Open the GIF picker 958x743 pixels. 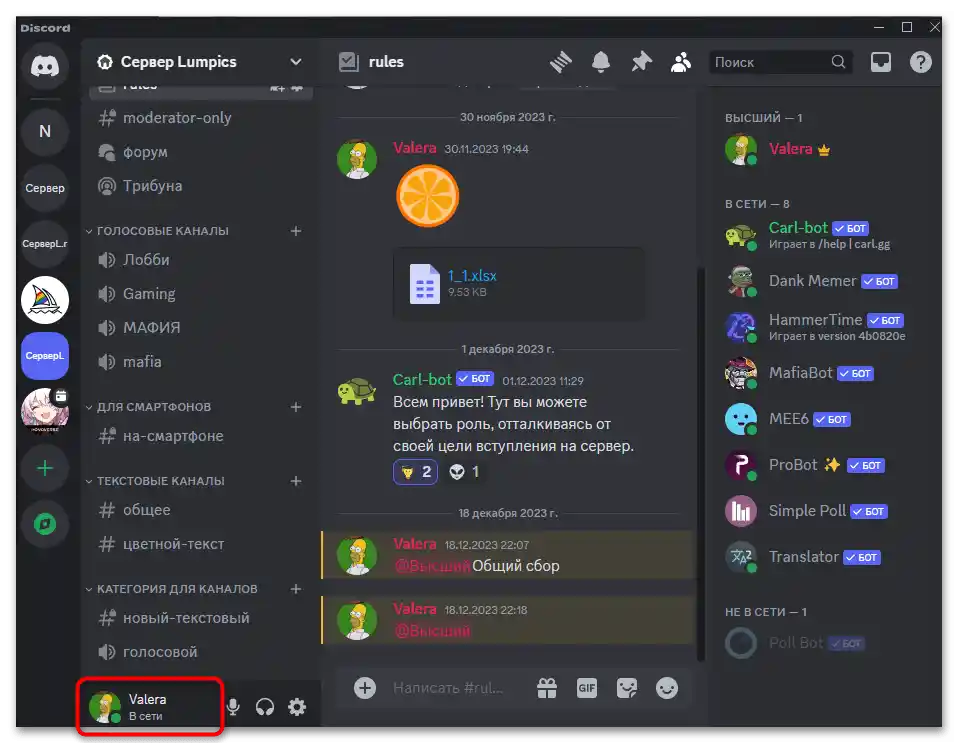tap(587, 688)
